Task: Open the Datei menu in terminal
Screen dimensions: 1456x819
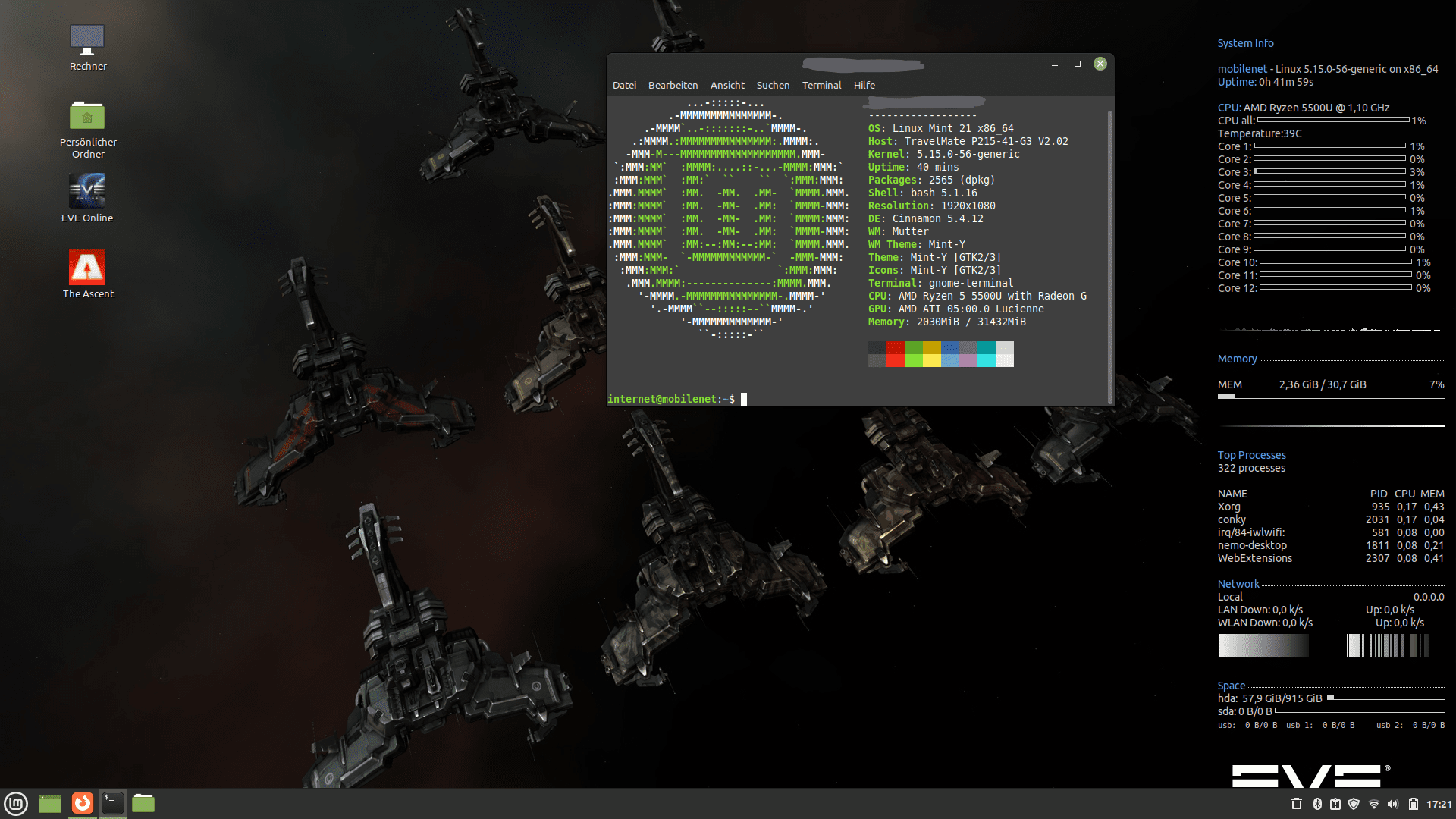Action: click(624, 85)
